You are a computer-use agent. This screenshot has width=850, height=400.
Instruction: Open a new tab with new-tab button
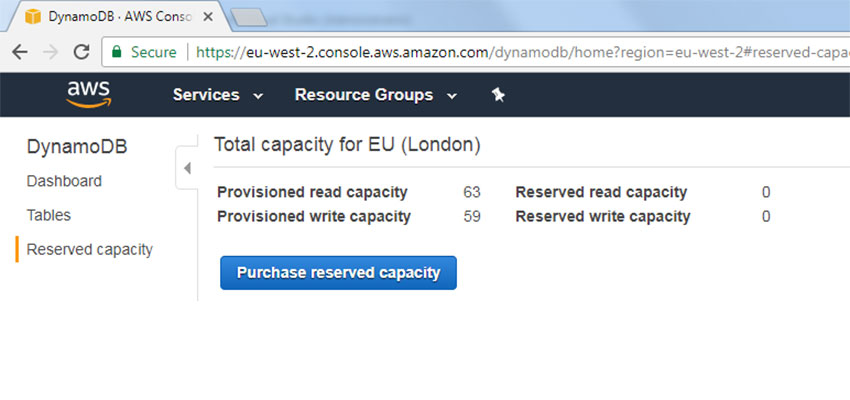pos(249,17)
